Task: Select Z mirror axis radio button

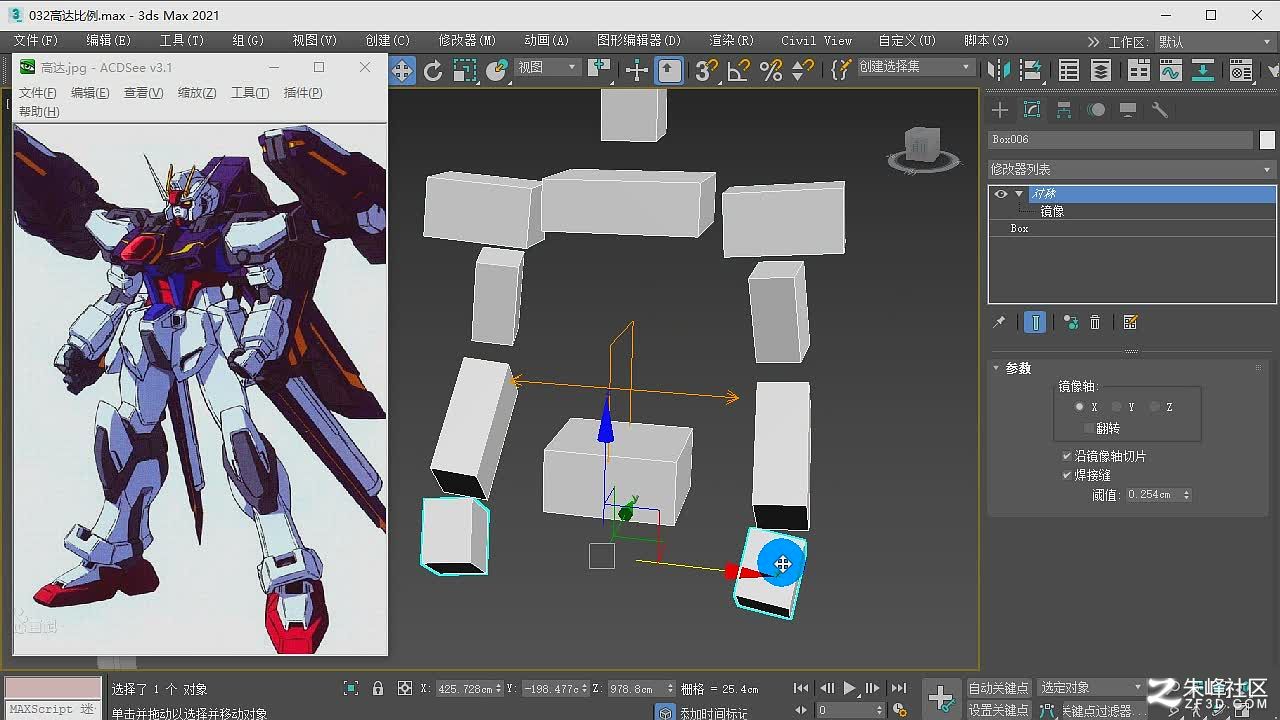Action: tap(1154, 407)
